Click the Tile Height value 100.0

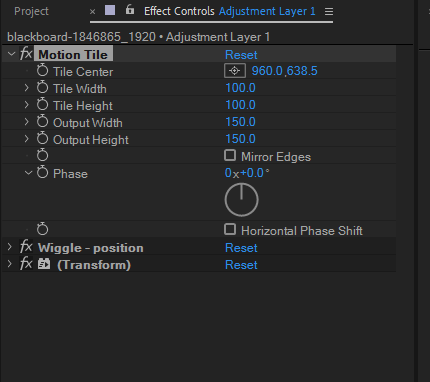pos(240,105)
